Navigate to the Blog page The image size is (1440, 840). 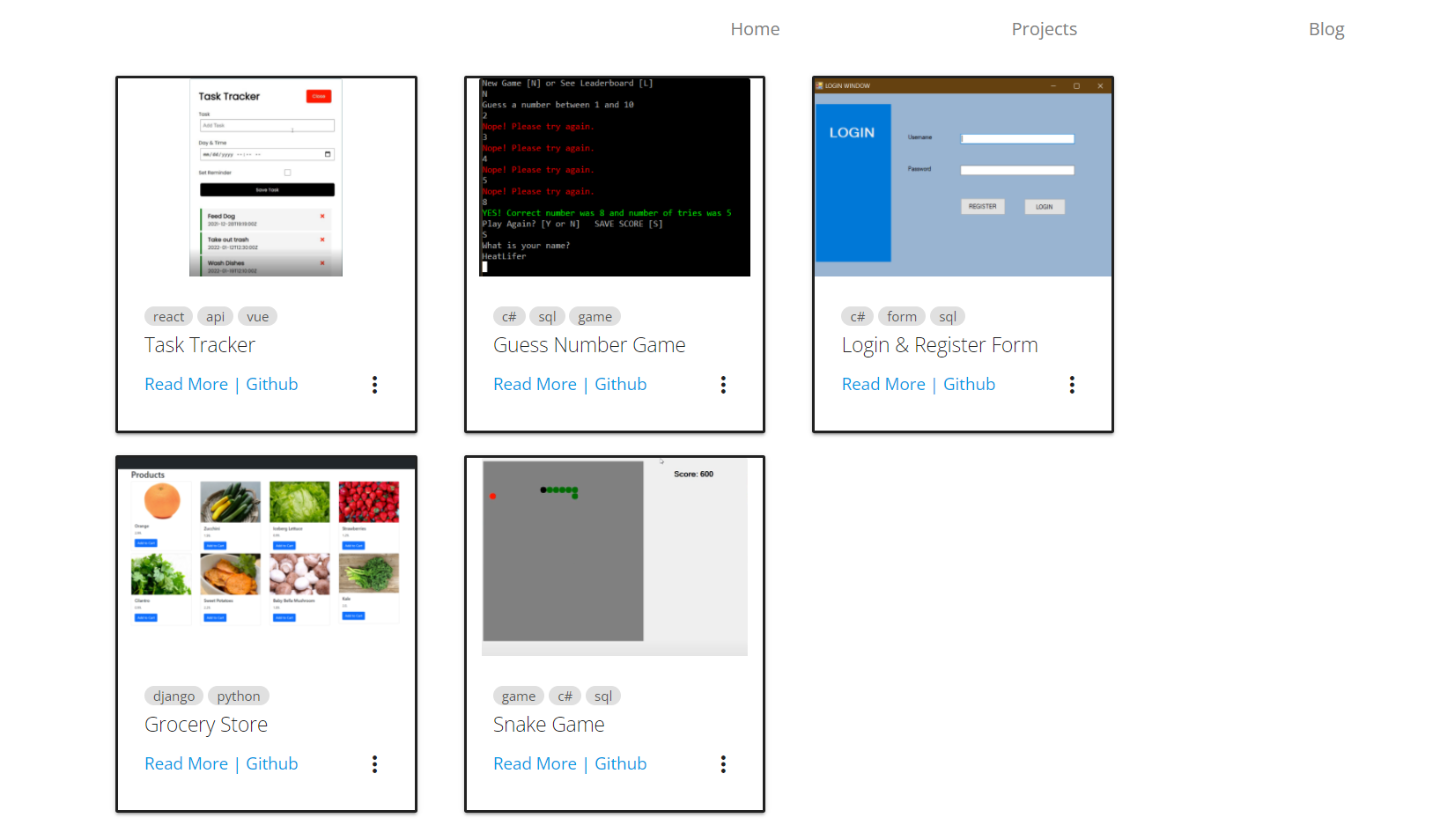tap(1326, 29)
